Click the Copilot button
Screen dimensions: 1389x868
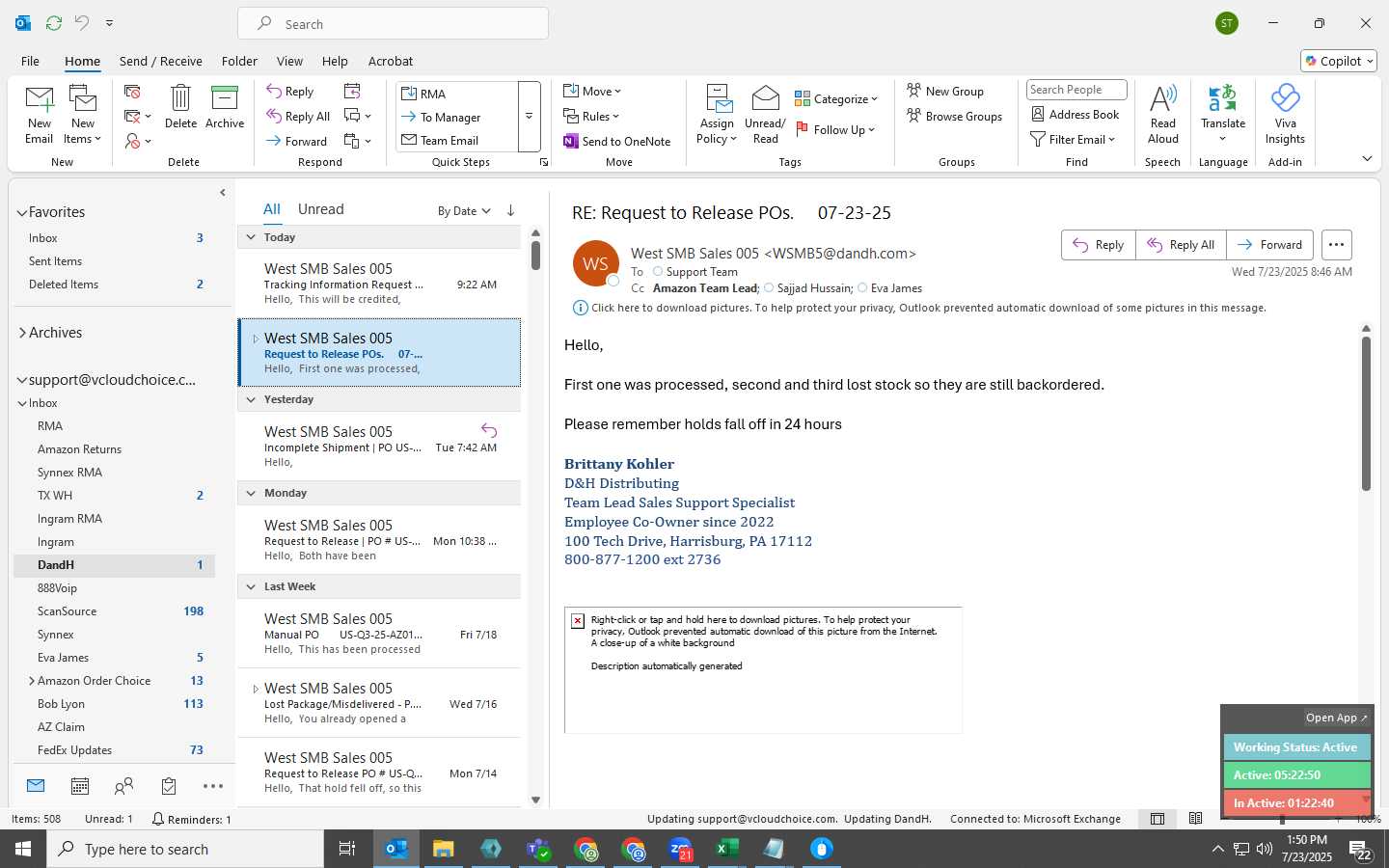tap(1339, 61)
